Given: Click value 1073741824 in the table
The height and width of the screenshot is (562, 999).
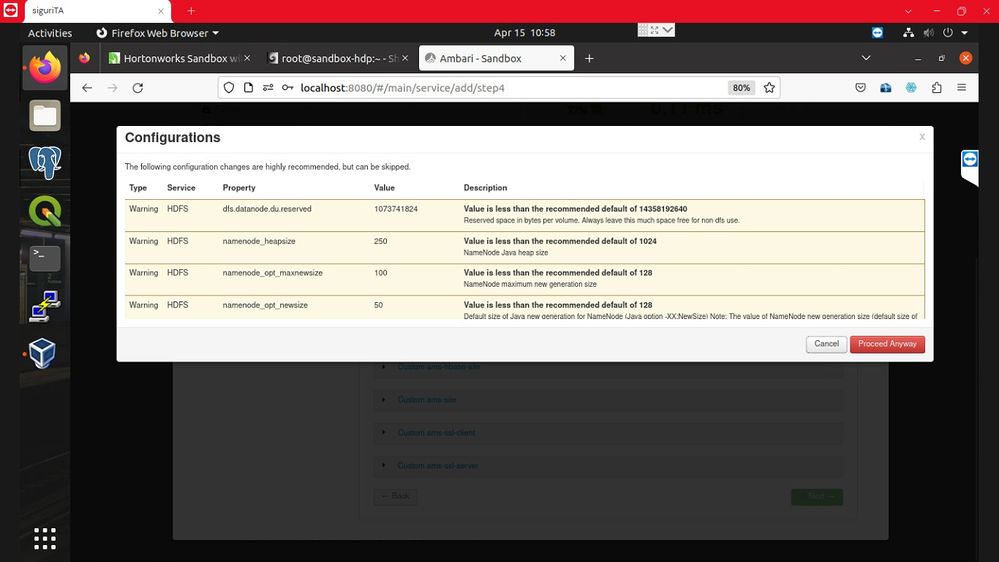Looking at the screenshot, I should click(x=396, y=209).
